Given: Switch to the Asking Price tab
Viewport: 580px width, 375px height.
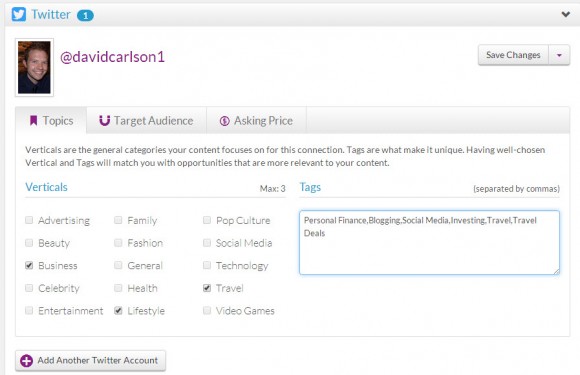Looking at the screenshot, I should click(x=257, y=121).
